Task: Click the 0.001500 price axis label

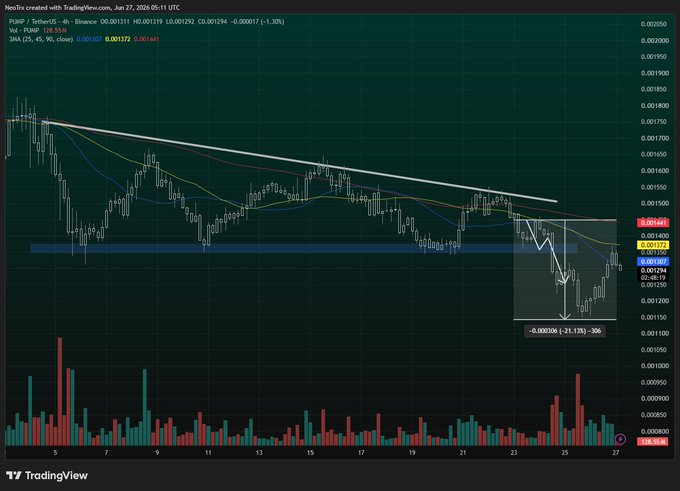Action: pyautogui.click(x=654, y=203)
